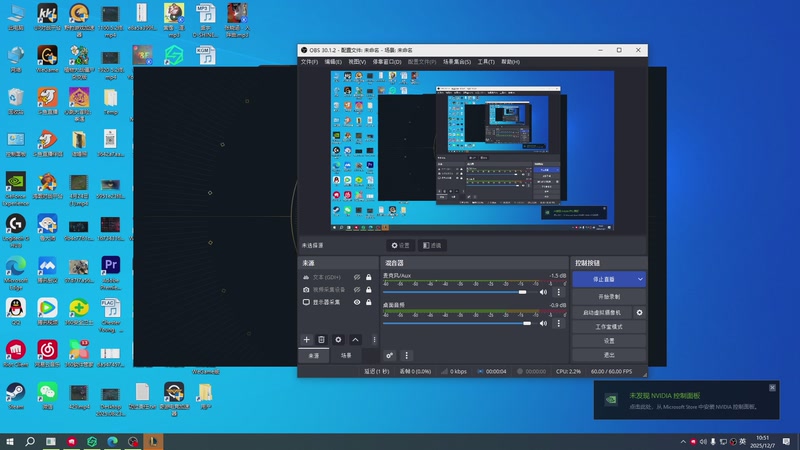Image resolution: width=800 pixels, height=450 pixels.
Task: Expand the 停止直播 button dropdown arrow
Action: [640, 279]
